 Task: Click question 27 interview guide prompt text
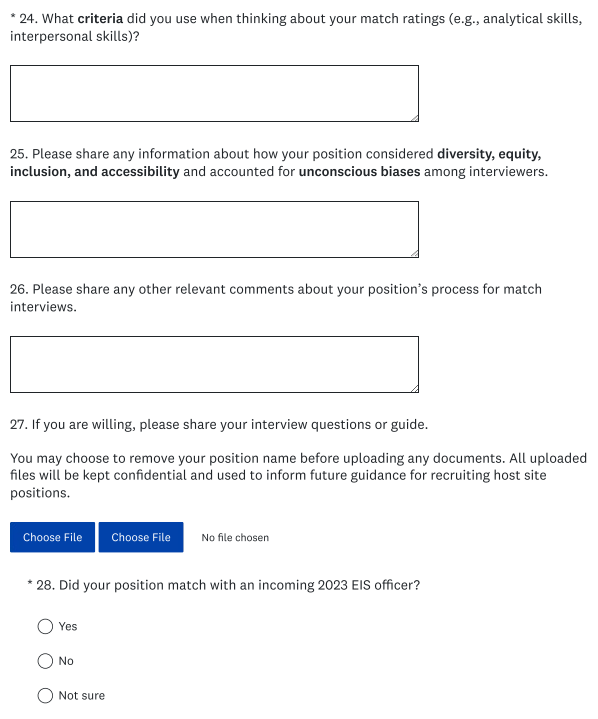[x=219, y=425]
